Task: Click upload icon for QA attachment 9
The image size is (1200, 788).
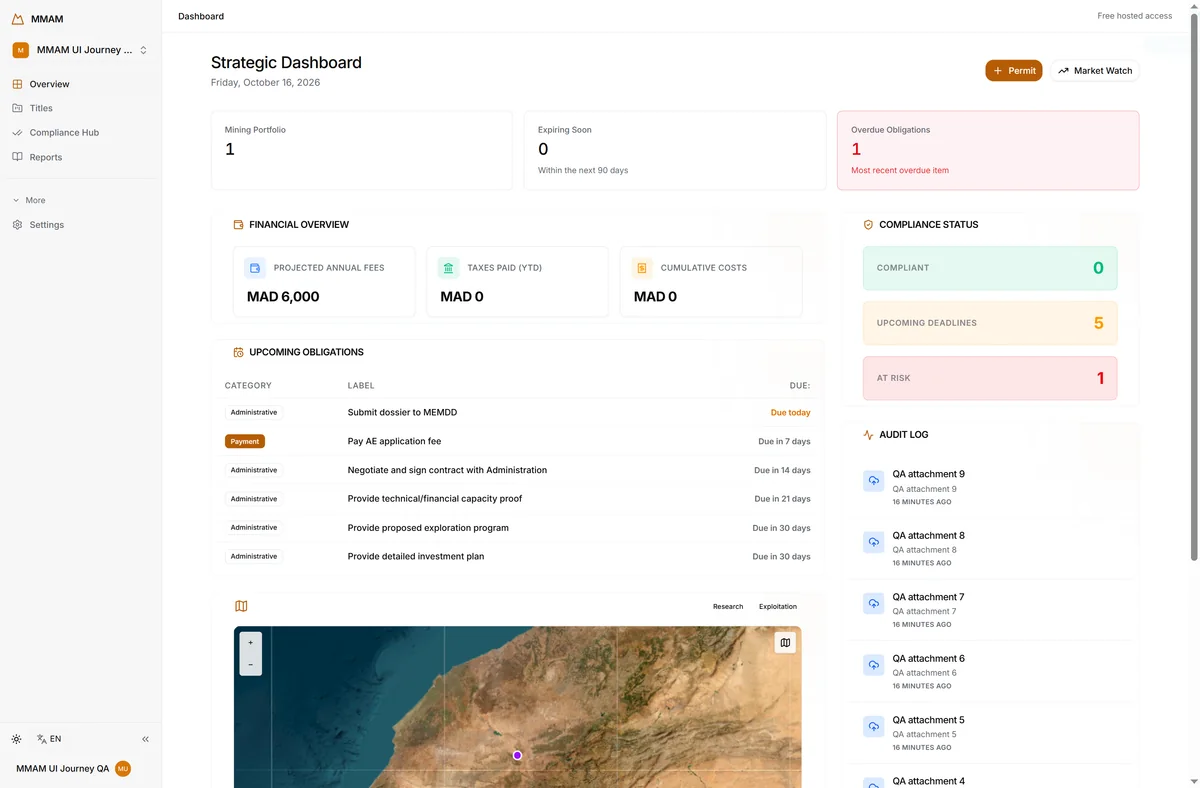Action: [x=874, y=481]
